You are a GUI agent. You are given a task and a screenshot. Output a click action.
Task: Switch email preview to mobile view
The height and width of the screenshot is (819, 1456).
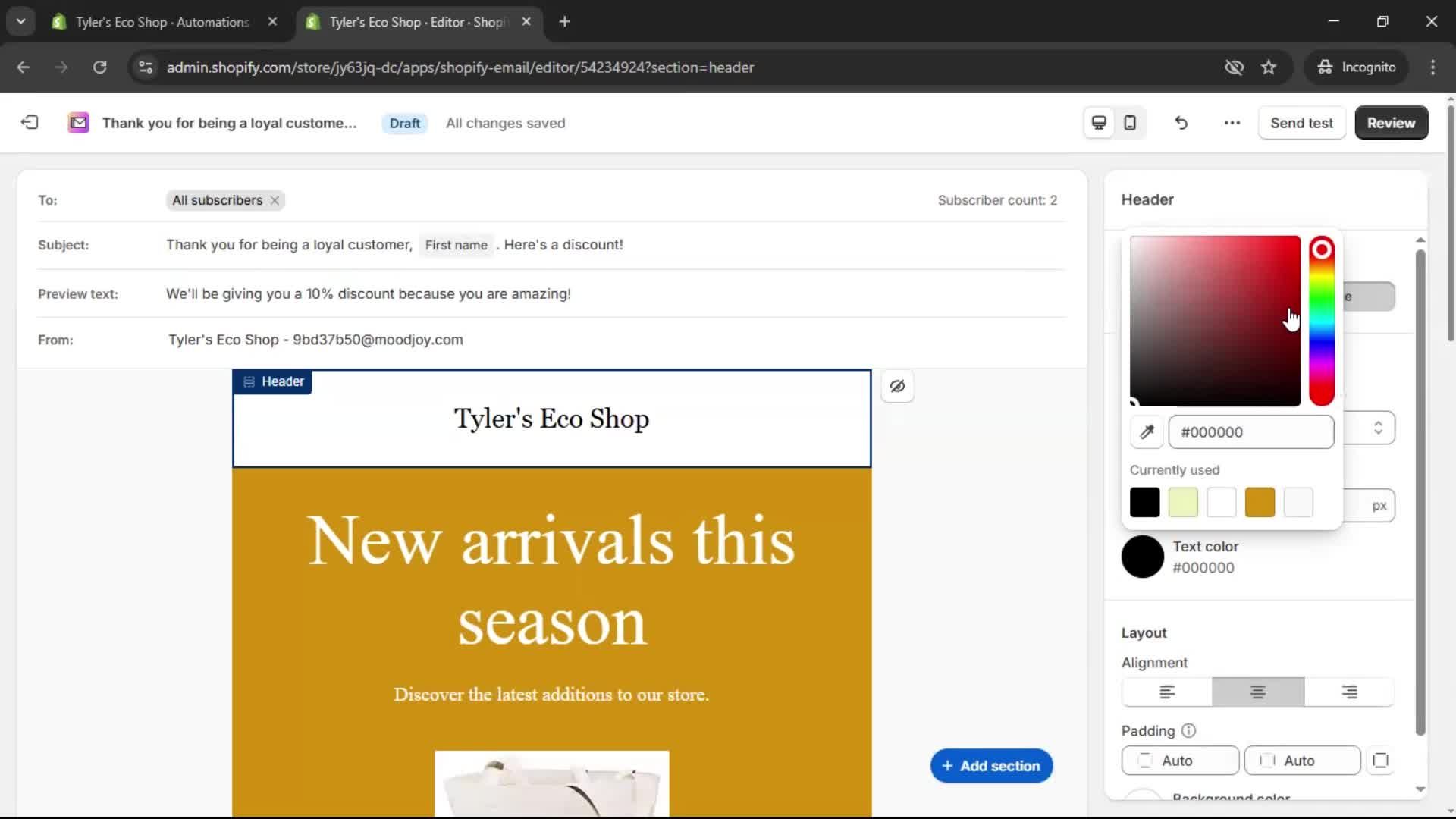point(1129,122)
